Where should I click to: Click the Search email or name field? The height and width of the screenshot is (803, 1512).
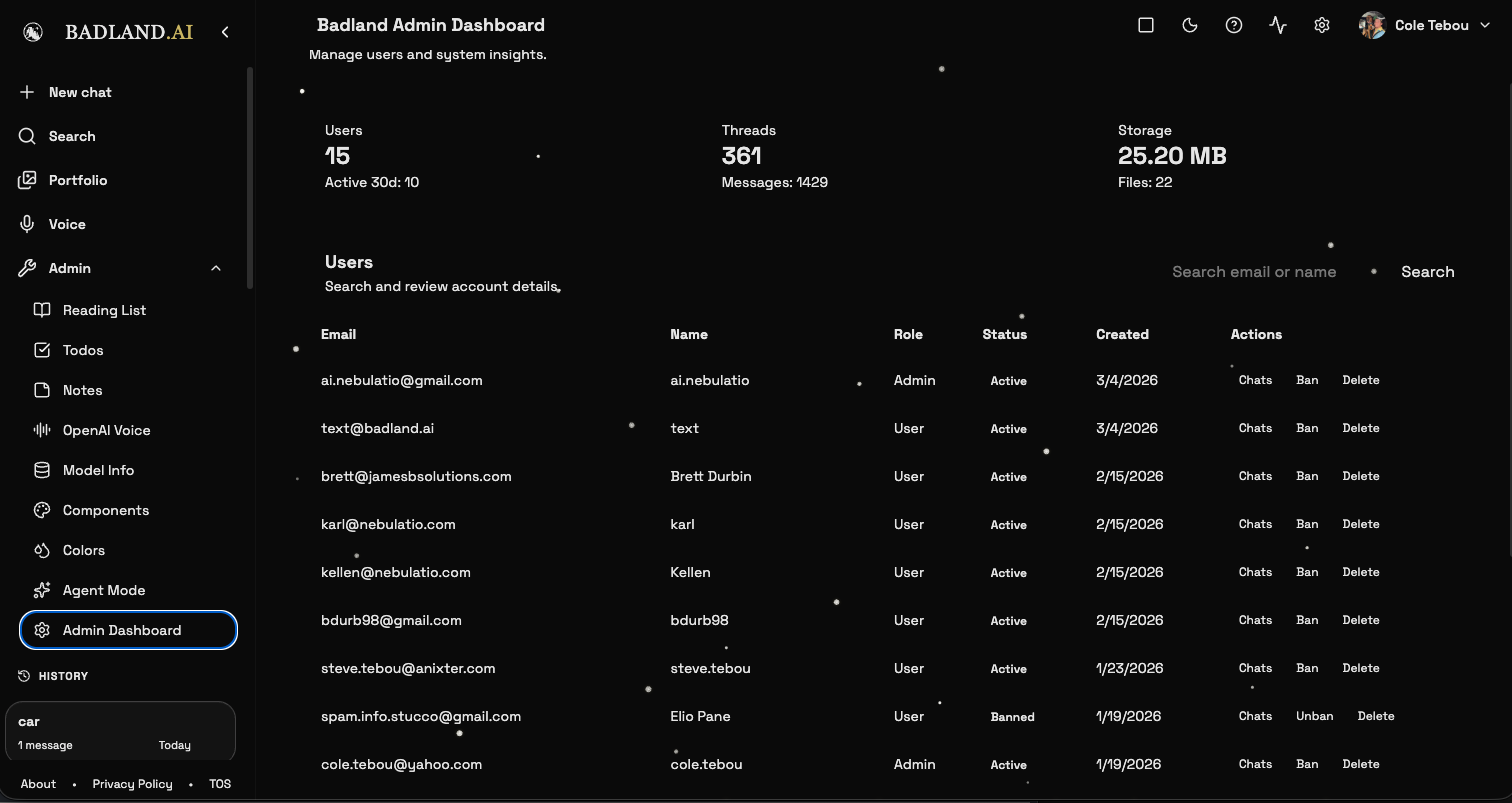coord(1254,271)
